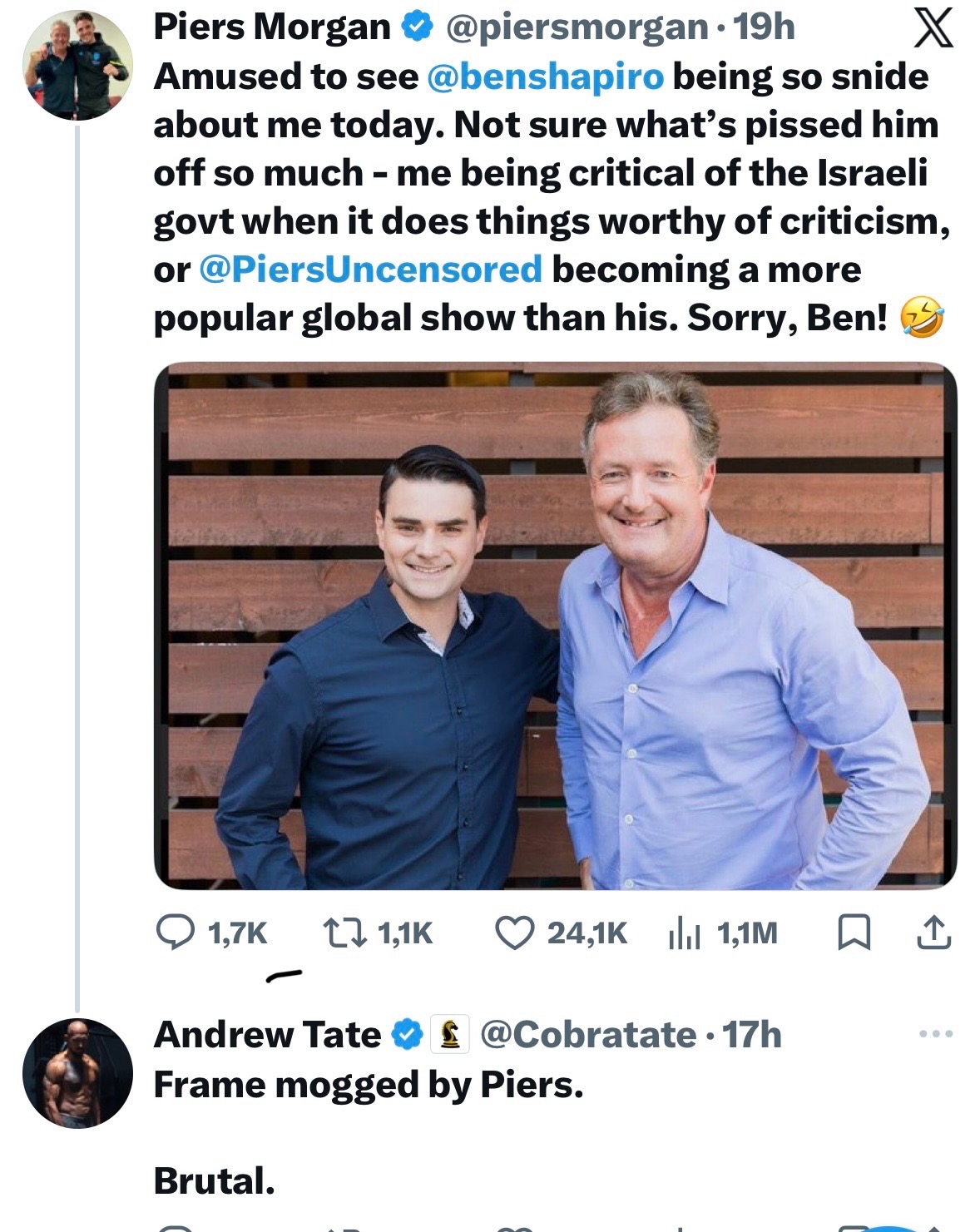Open Andrew Tate's profile avatar
The image size is (980, 1232).
(77, 1073)
